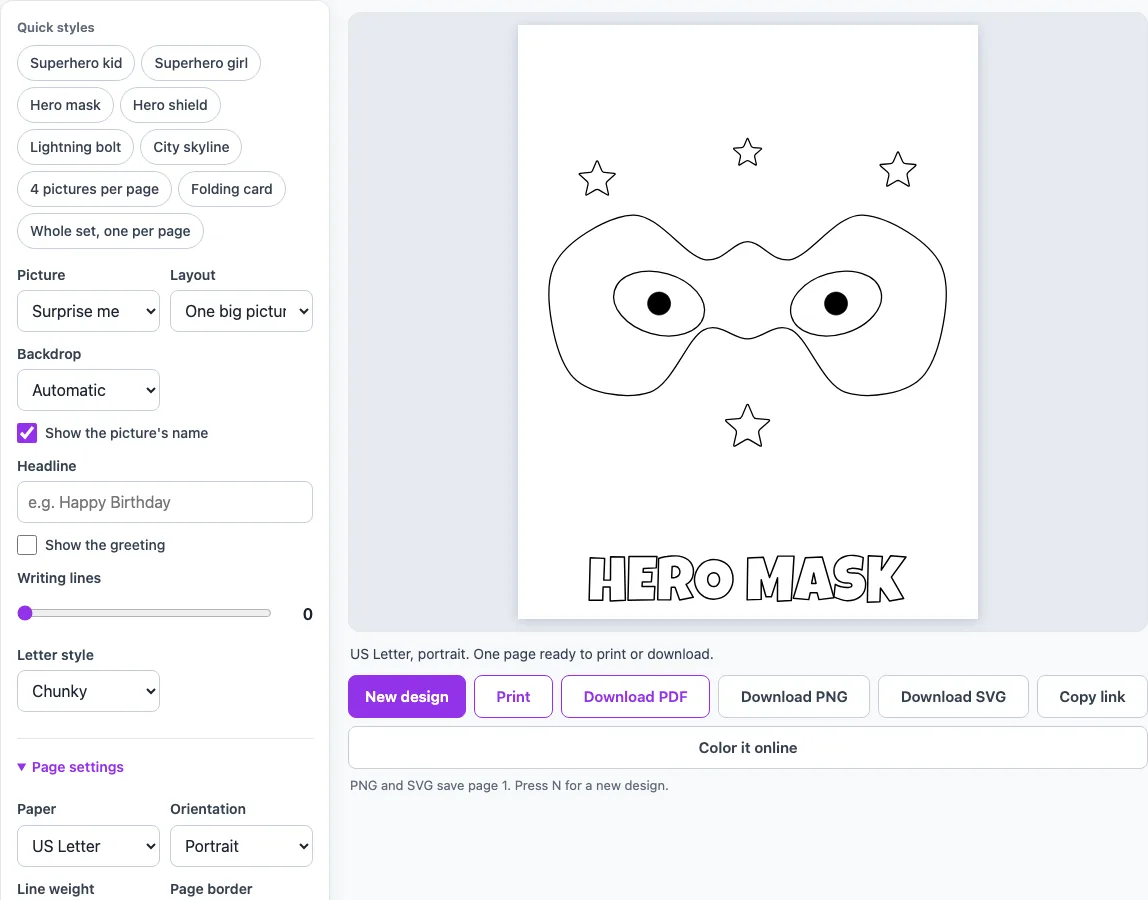This screenshot has width=1148, height=900.
Task: Open the Letter style dropdown set to Chunky
Action: click(x=89, y=691)
